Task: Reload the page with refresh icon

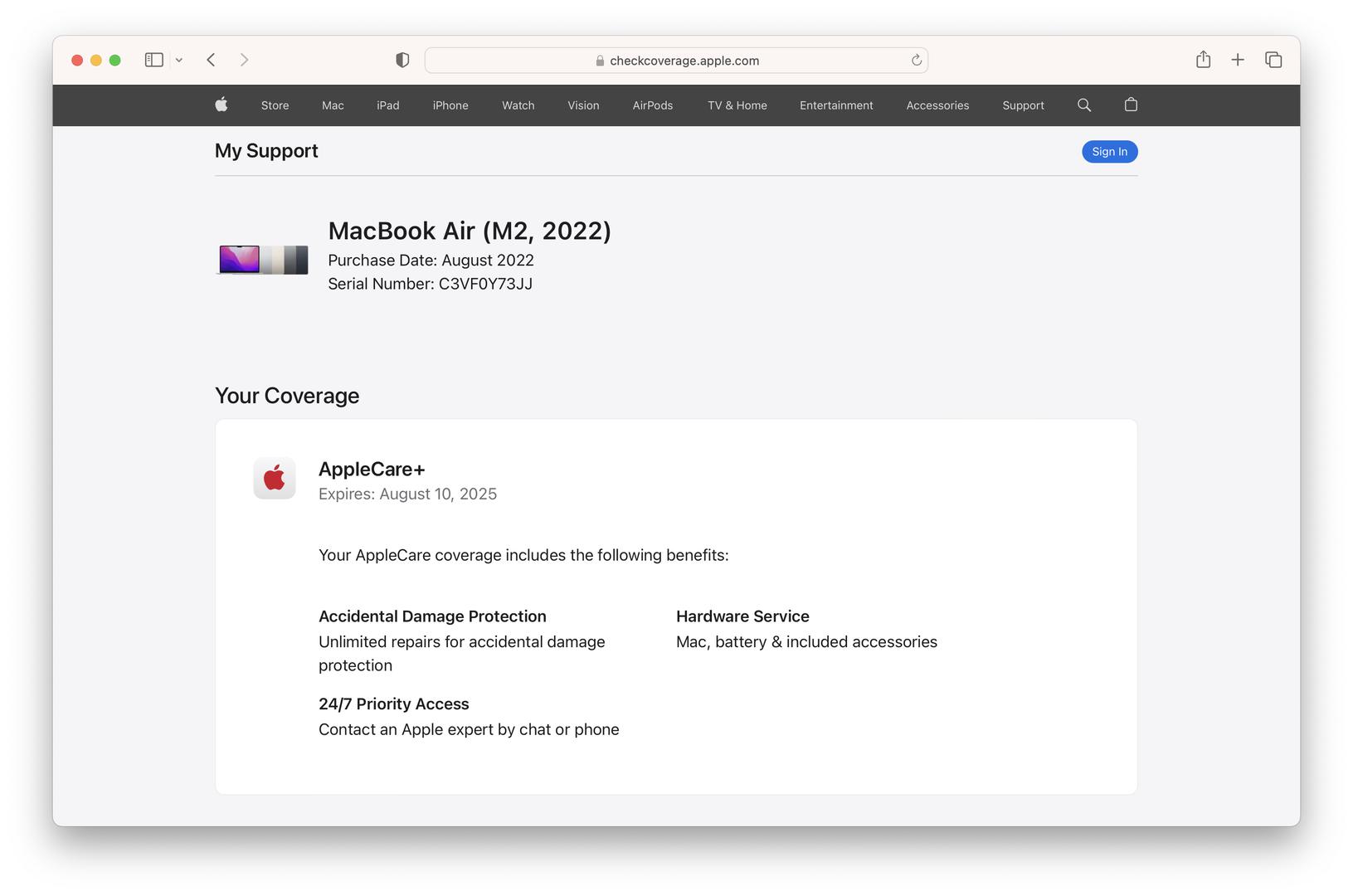Action: 917,60
